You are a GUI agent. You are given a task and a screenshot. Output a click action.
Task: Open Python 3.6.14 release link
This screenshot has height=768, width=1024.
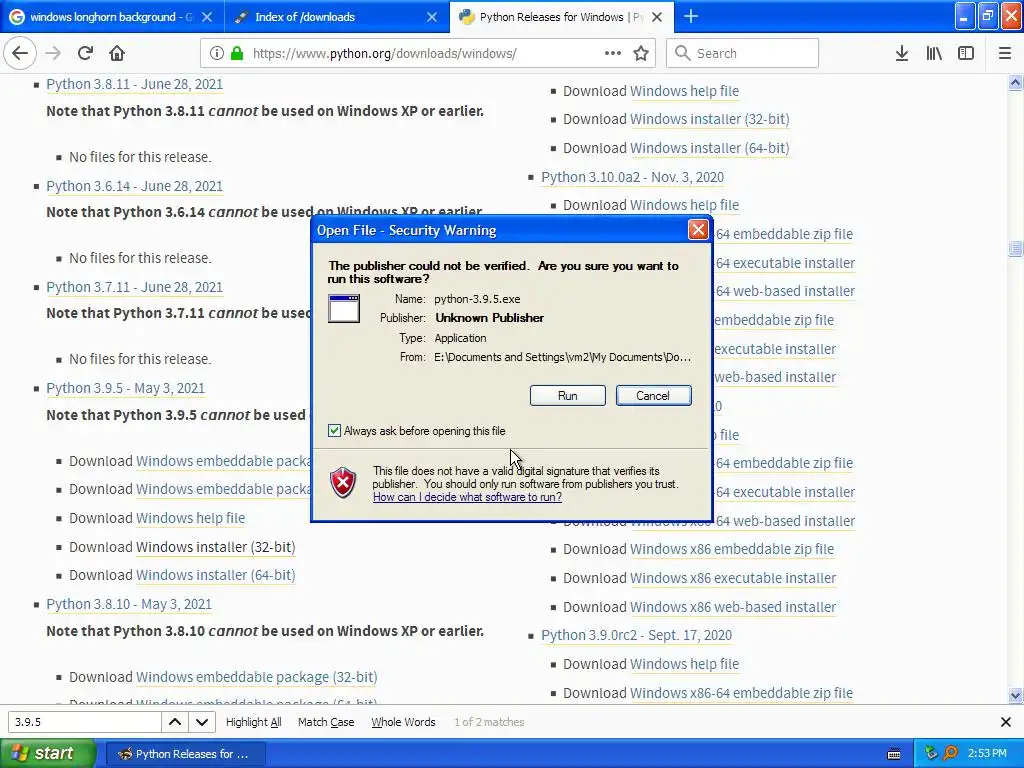[x=135, y=186]
